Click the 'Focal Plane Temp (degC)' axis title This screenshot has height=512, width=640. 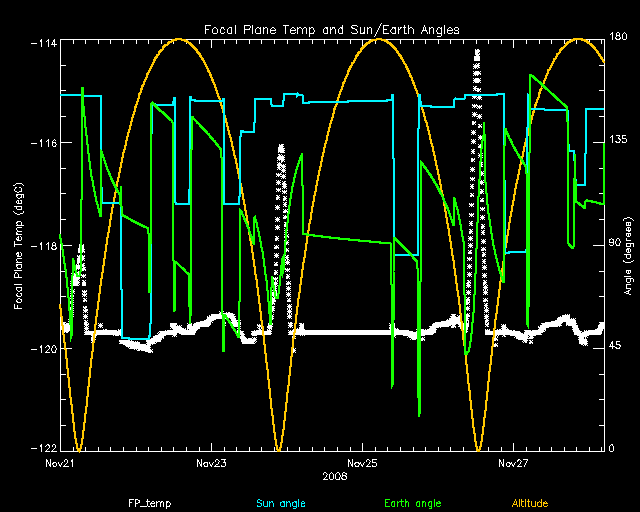coord(19,245)
